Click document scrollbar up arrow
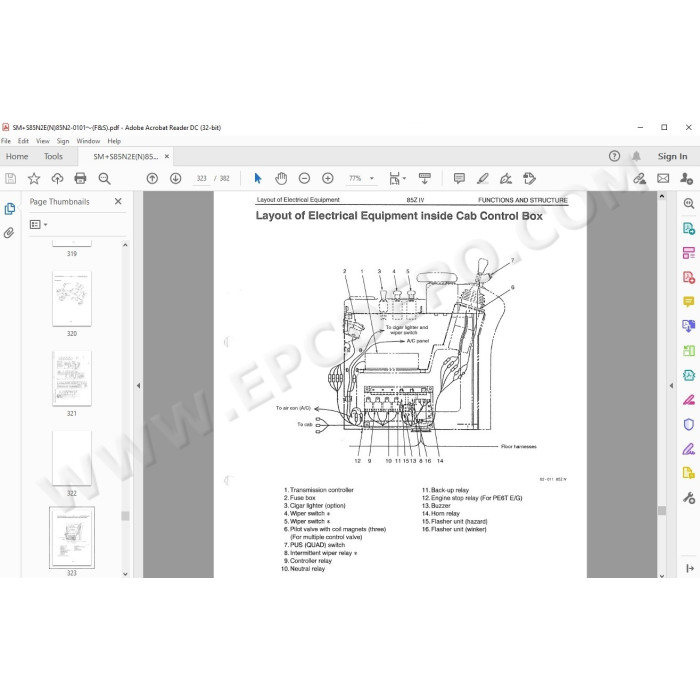Image resolution: width=700 pixels, height=700 pixels. click(x=662, y=196)
